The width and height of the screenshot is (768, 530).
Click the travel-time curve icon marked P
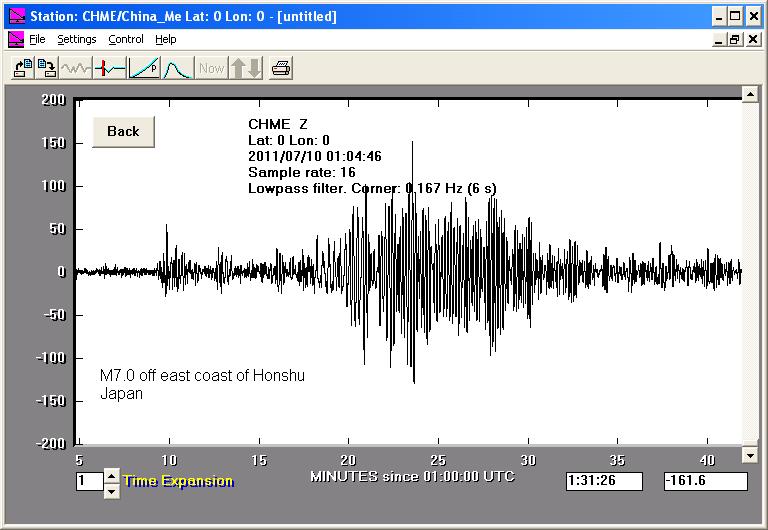[x=144, y=68]
